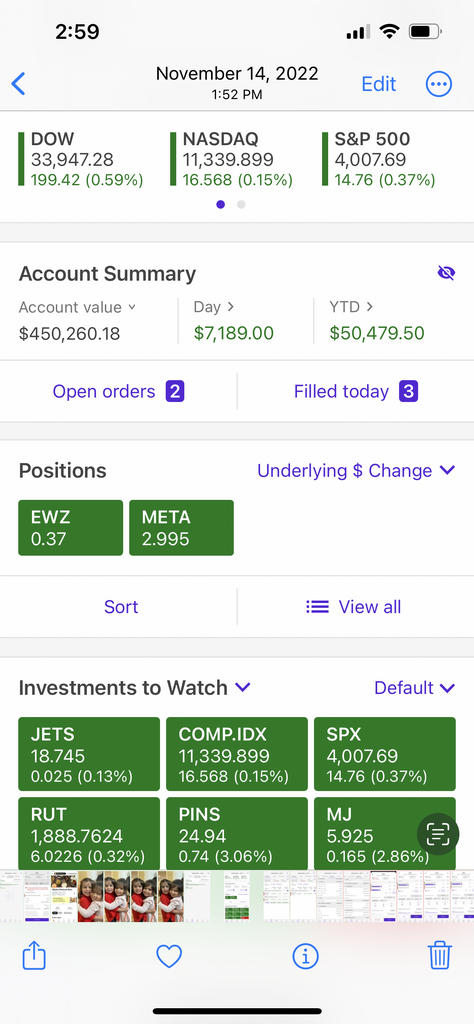474x1024 pixels.
Task: Tap the Sort link
Action: pyautogui.click(x=121, y=607)
